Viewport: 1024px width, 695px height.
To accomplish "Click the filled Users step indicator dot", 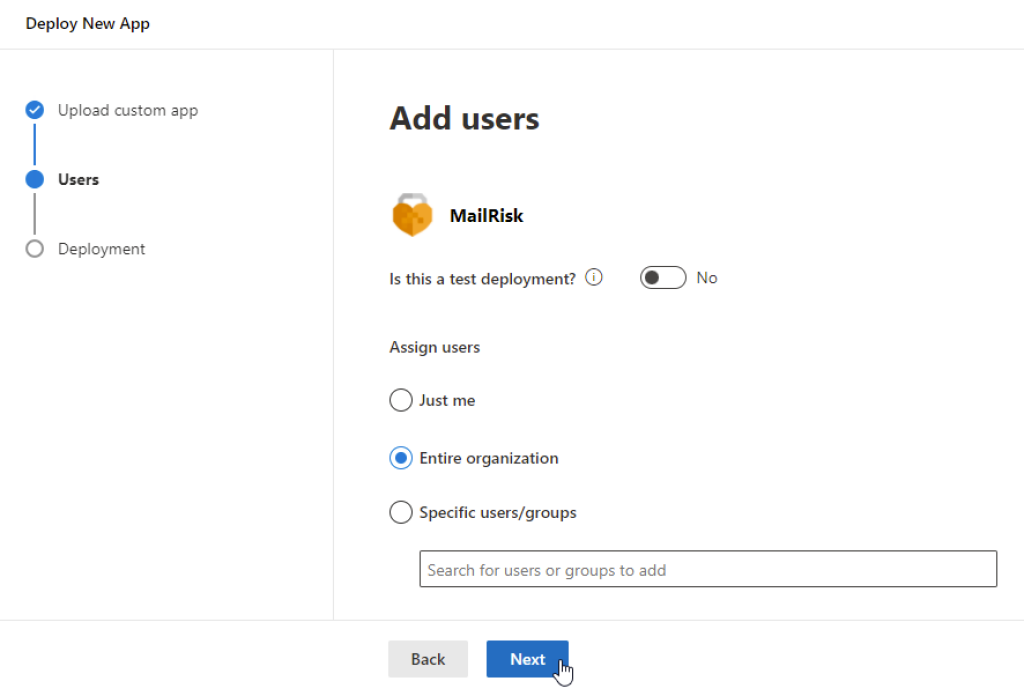I will (x=35, y=179).
